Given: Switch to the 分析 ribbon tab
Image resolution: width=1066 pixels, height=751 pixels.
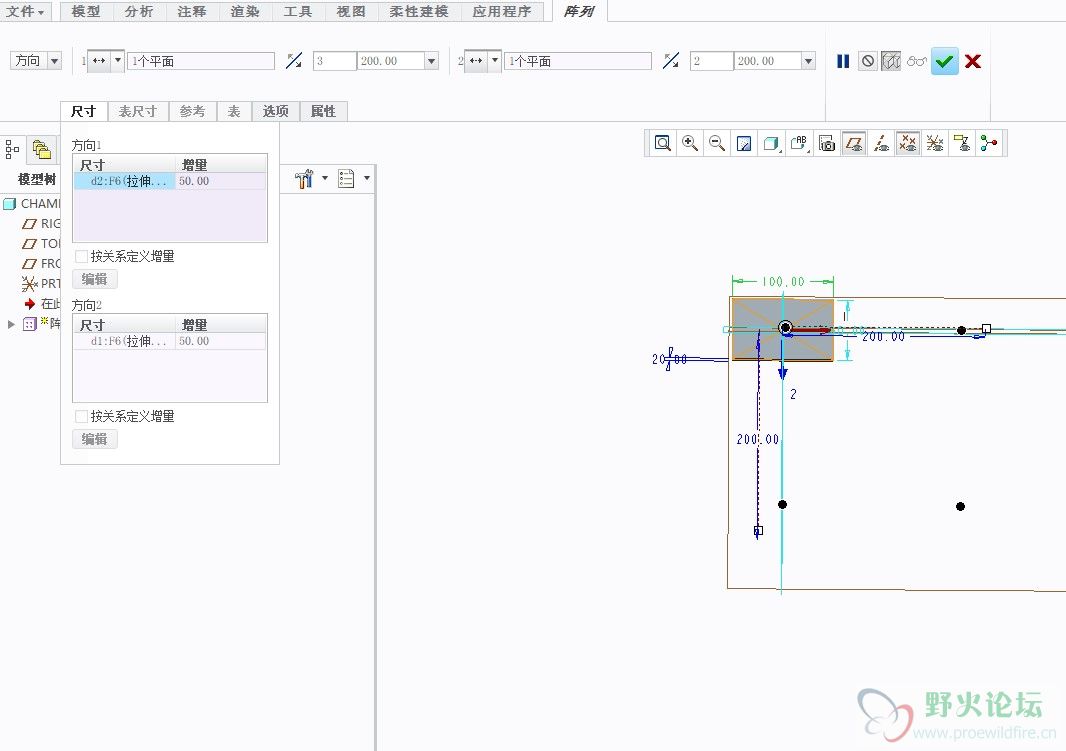Looking at the screenshot, I should coord(139,12).
